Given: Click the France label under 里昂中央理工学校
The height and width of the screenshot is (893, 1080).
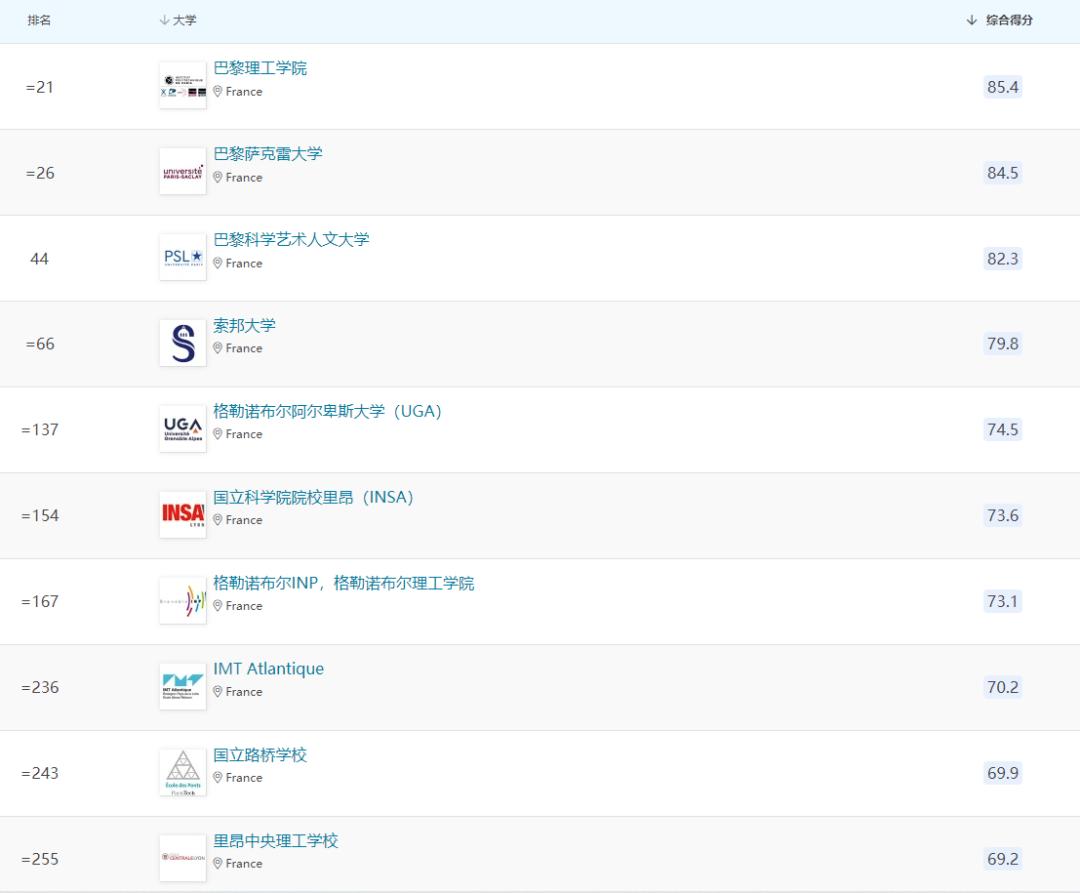Looking at the screenshot, I should pos(243,863).
